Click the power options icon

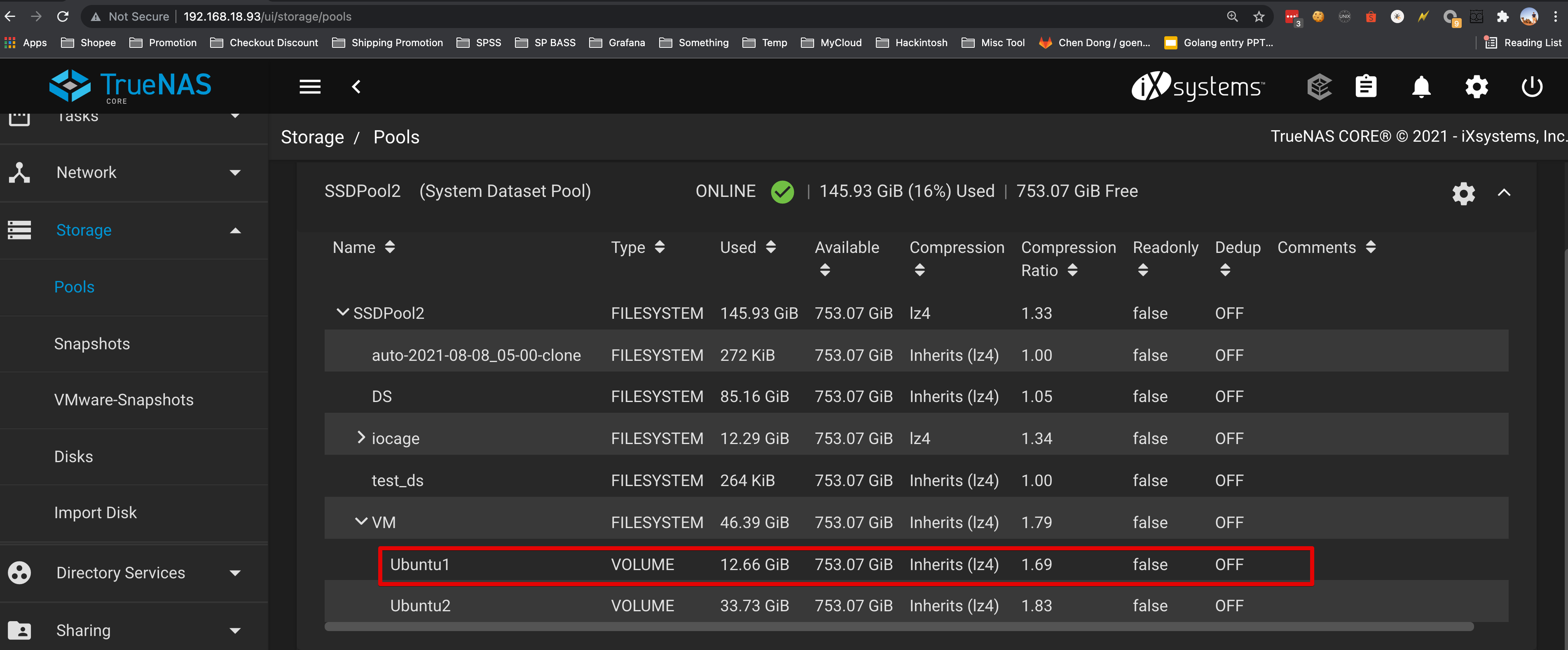pos(1531,87)
